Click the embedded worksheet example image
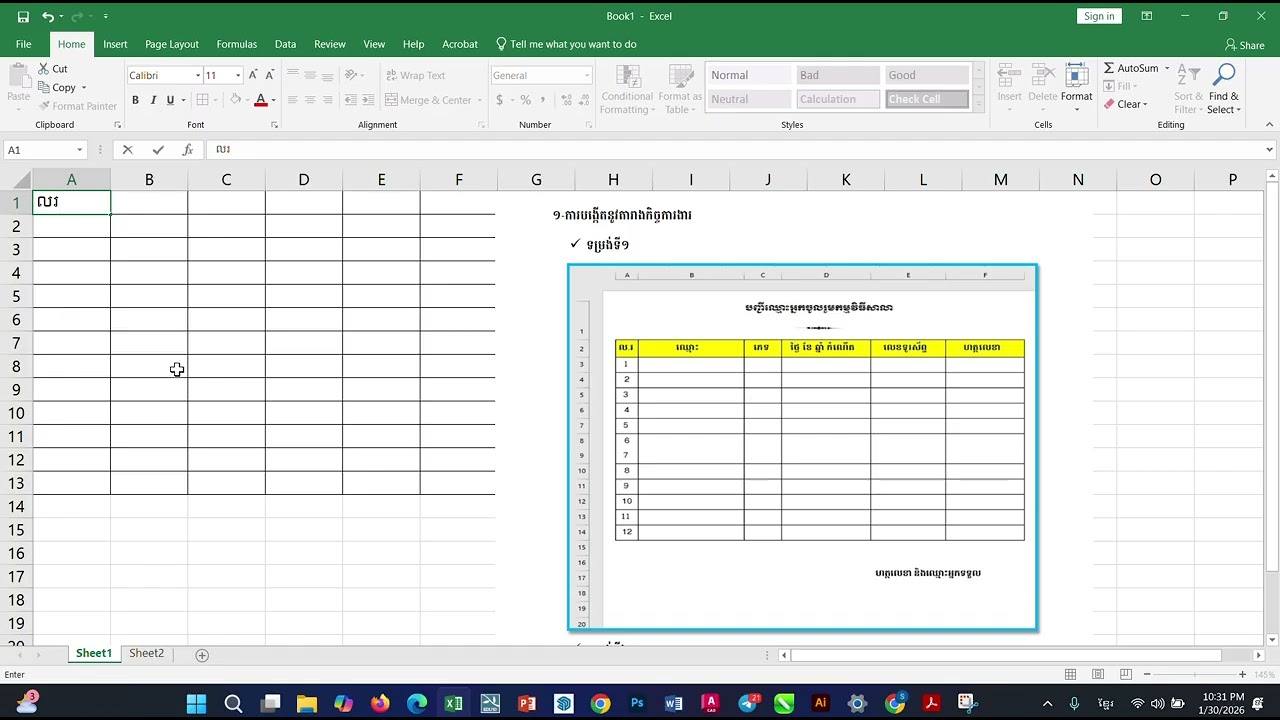Image resolution: width=1280 pixels, height=720 pixels. click(x=803, y=447)
